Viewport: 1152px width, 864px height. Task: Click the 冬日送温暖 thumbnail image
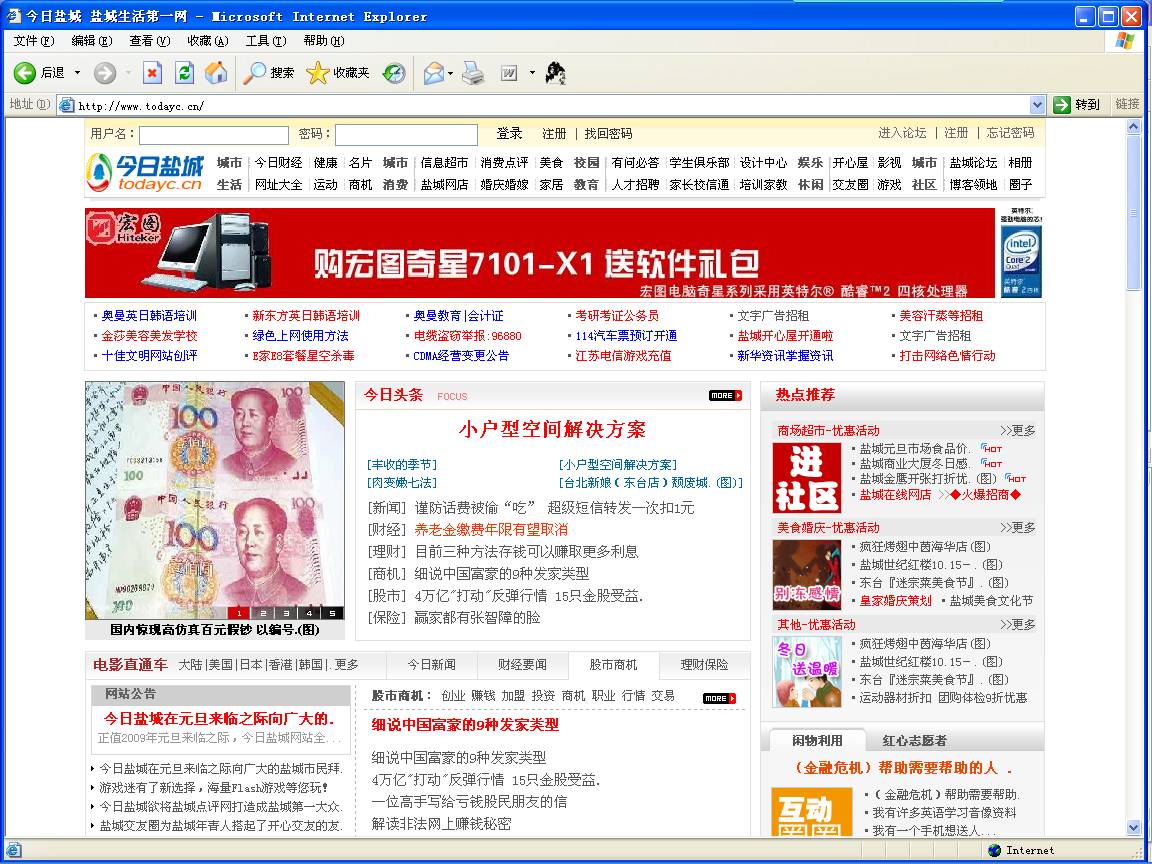(807, 672)
